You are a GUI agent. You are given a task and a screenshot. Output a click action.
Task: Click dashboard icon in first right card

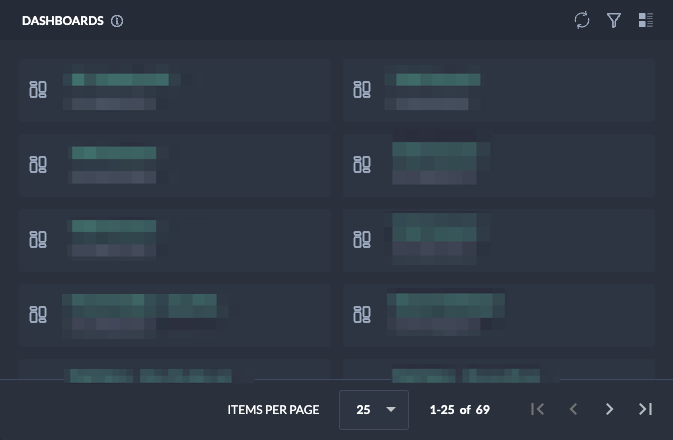pyautogui.click(x=362, y=90)
